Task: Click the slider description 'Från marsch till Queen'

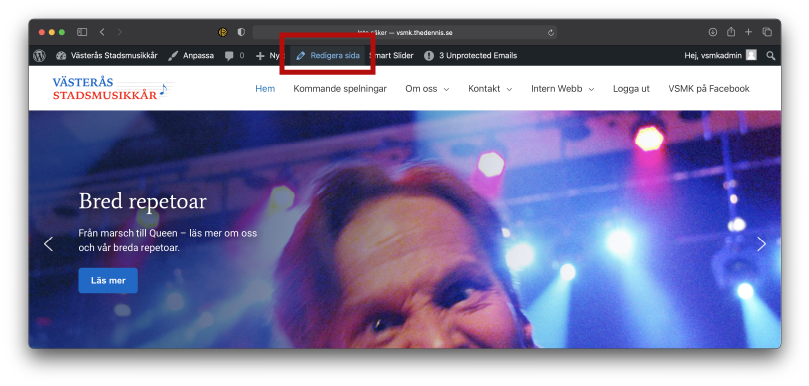Action: click(x=168, y=240)
